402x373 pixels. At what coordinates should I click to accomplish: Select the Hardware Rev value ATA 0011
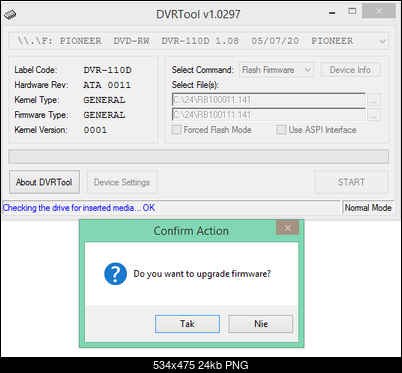click(107, 85)
